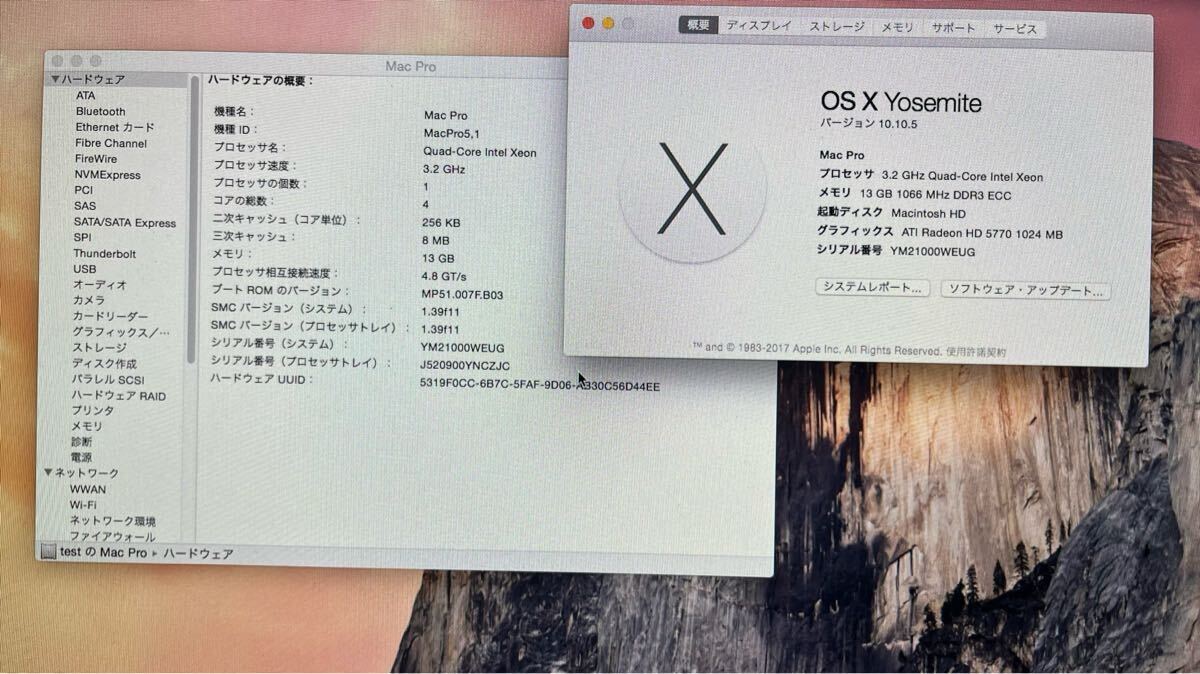Click バージョン 10.10.5 text

tap(869, 124)
